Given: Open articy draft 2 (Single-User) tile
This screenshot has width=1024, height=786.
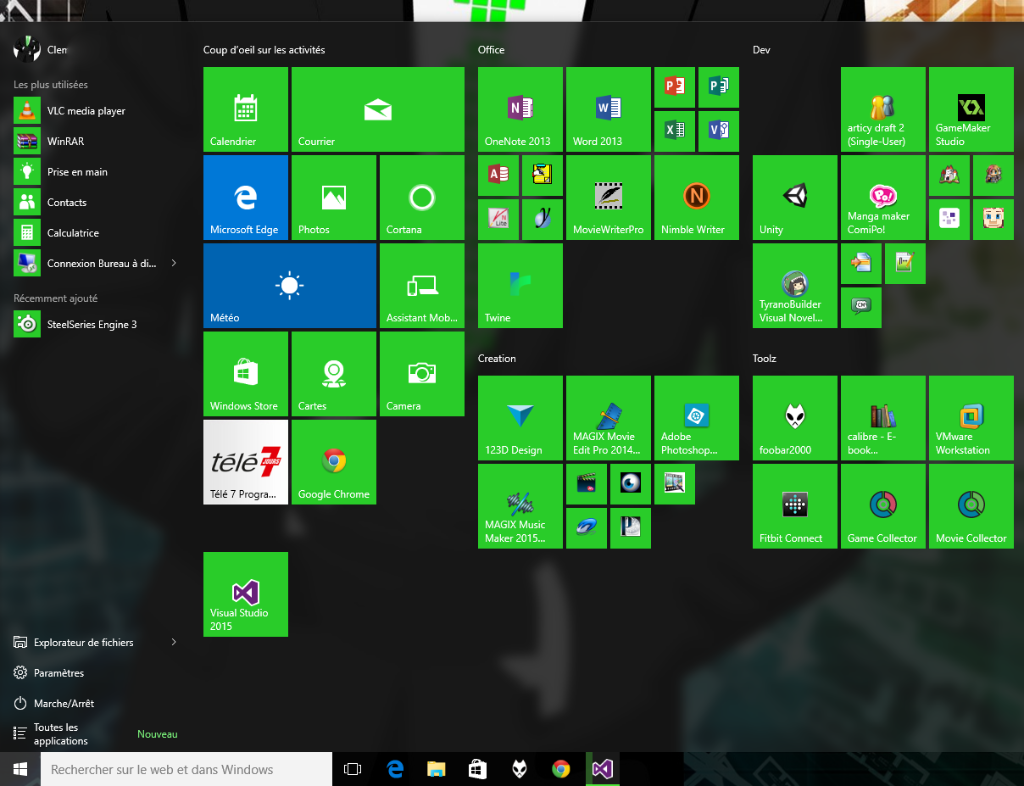Looking at the screenshot, I should click(x=883, y=109).
